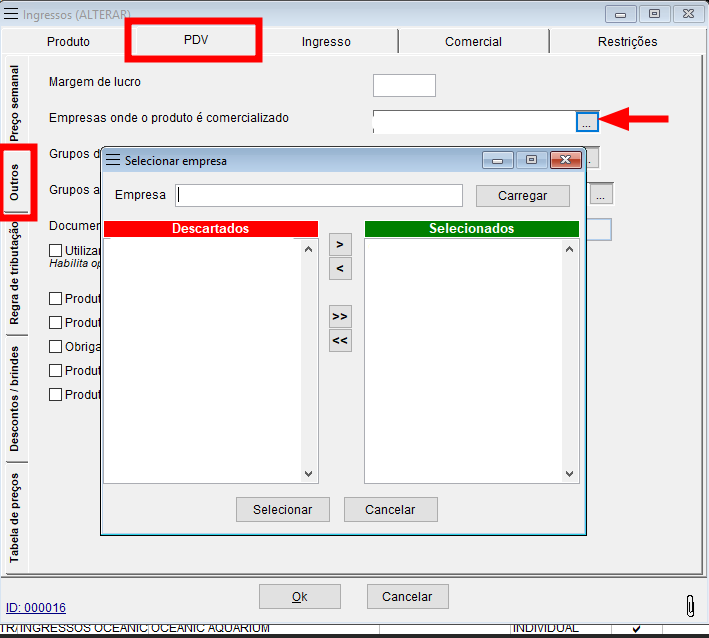
Task: Click the Empresa search field
Action: [x=319, y=195]
